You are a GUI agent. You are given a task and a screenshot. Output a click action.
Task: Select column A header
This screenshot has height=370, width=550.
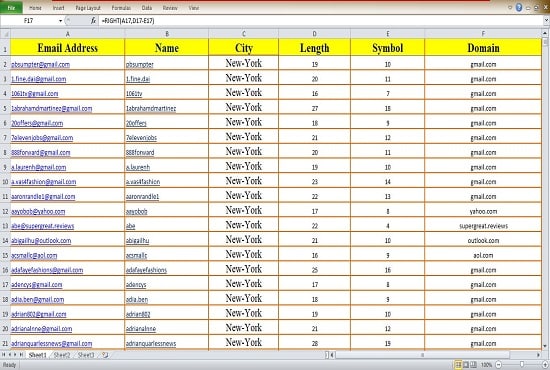coord(67,34)
